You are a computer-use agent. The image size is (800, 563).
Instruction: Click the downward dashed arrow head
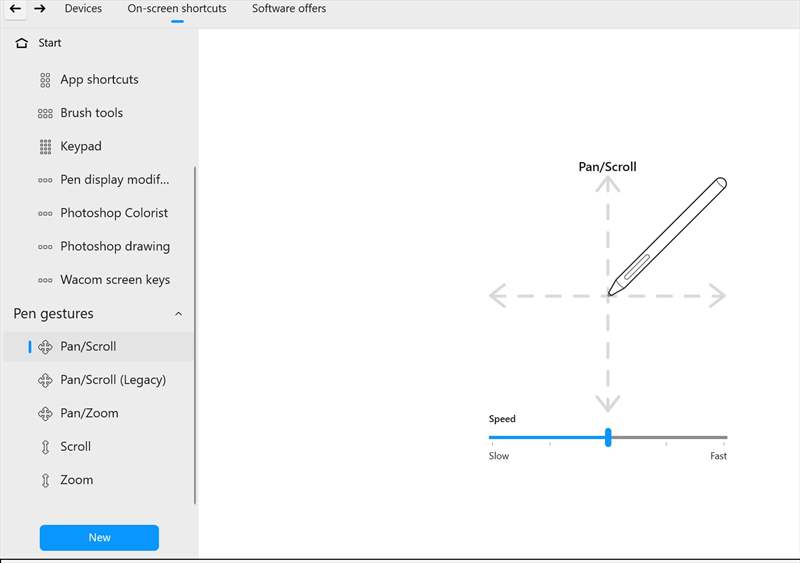(608, 404)
